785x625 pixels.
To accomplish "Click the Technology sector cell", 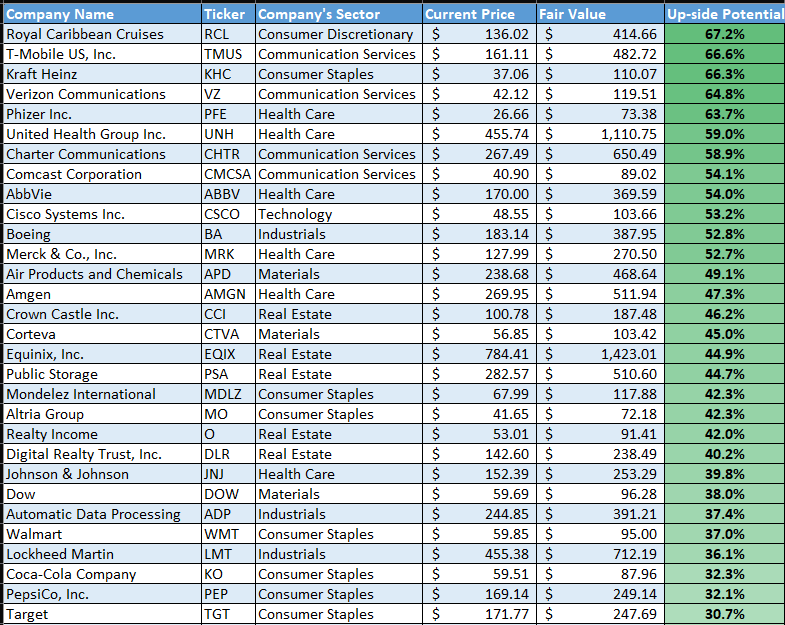I will (x=338, y=214).
